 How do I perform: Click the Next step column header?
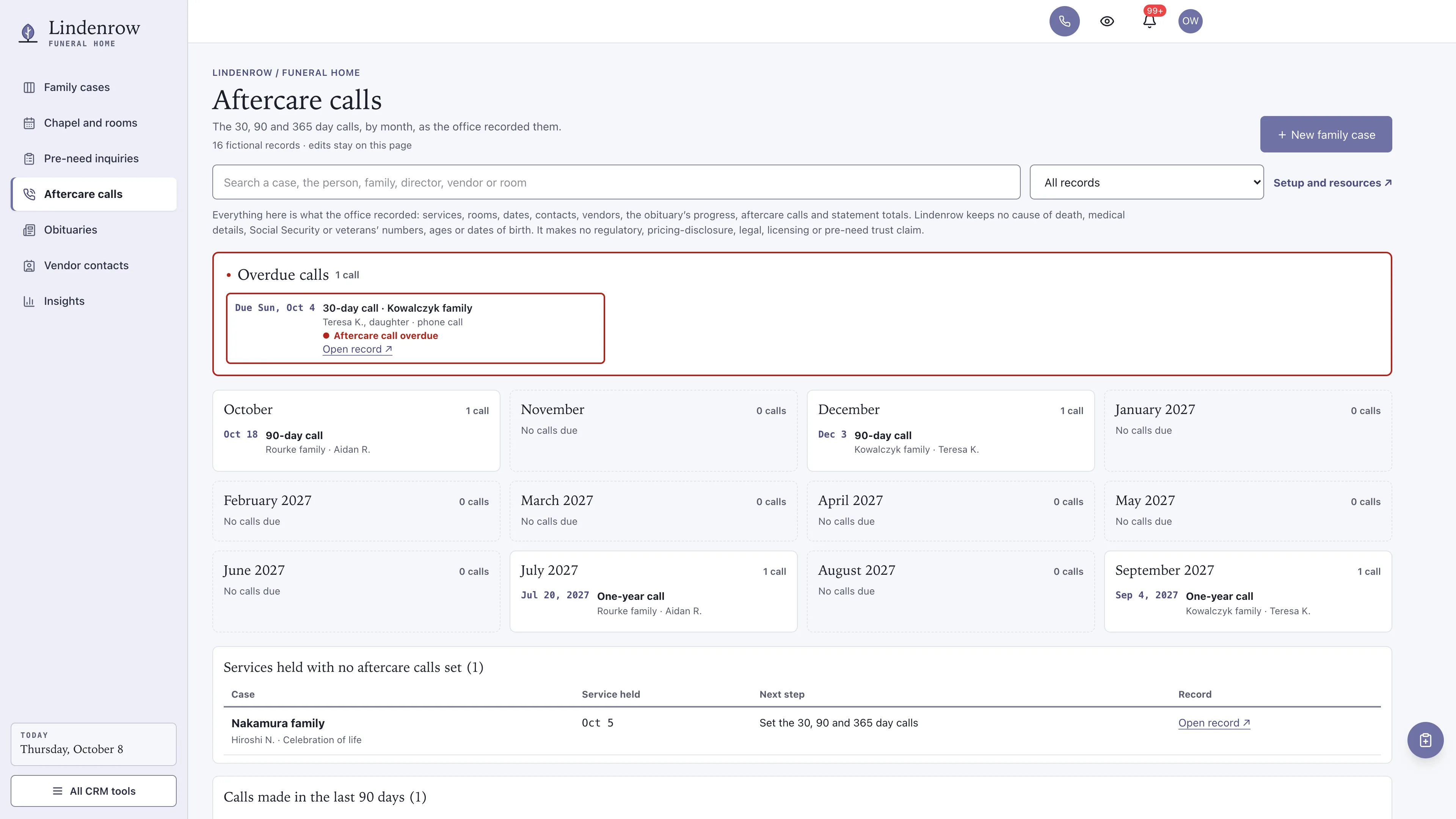(x=782, y=695)
